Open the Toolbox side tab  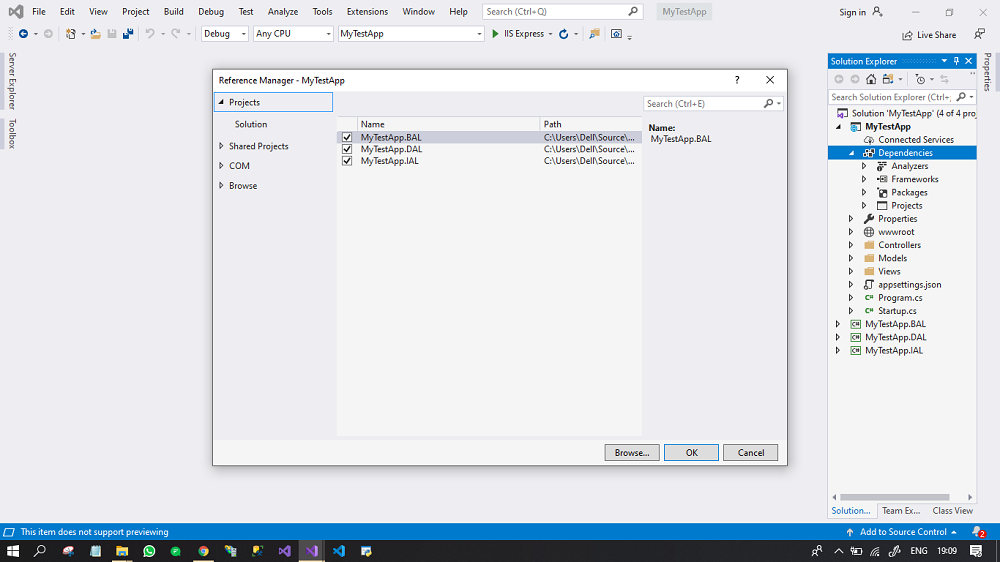click(x=11, y=133)
